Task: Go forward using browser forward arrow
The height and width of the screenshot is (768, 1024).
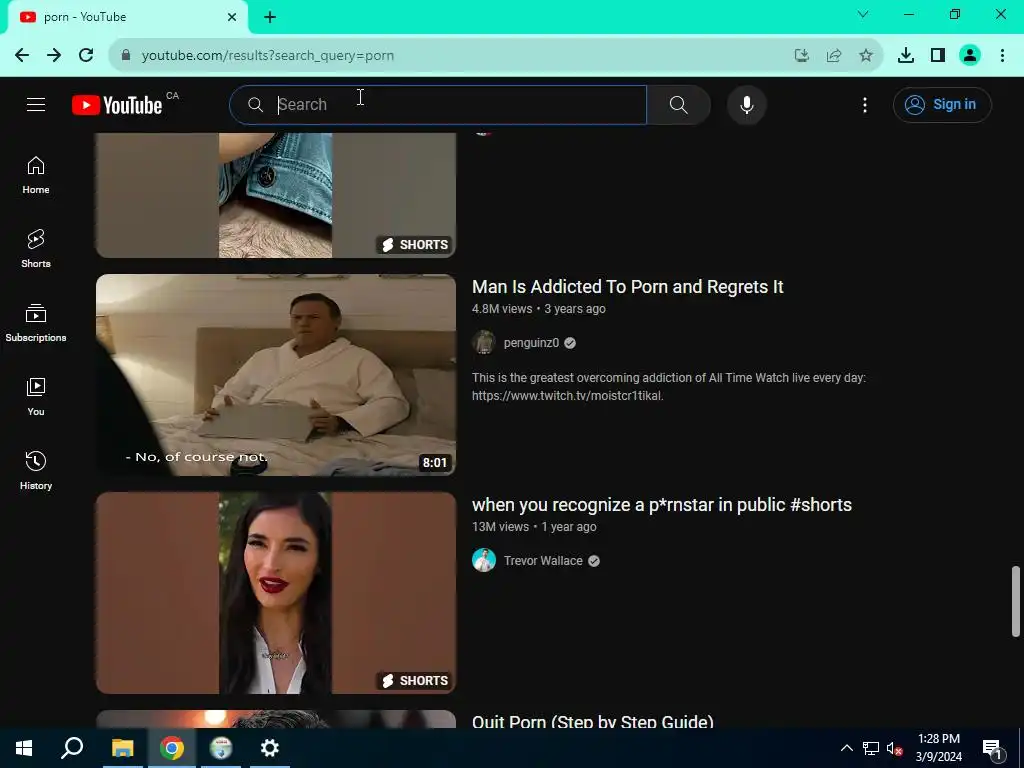Action: [54, 56]
